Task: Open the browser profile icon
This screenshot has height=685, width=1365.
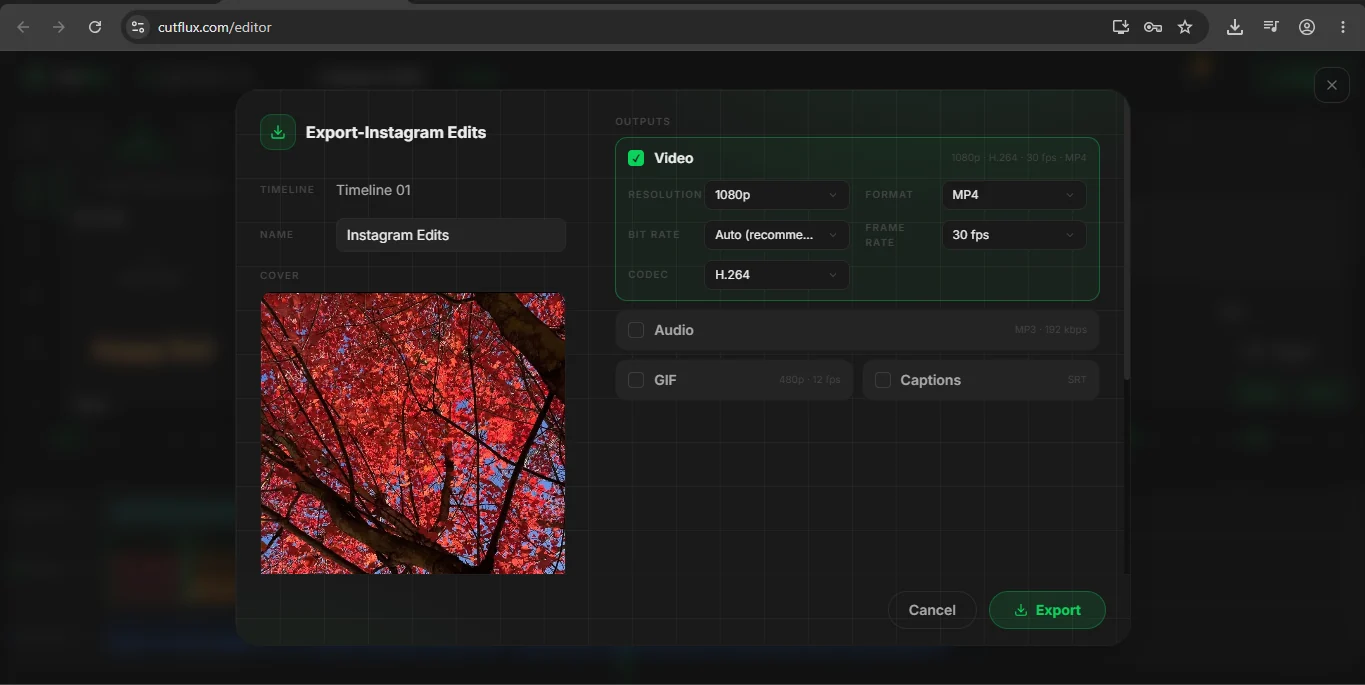Action: pos(1307,27)
